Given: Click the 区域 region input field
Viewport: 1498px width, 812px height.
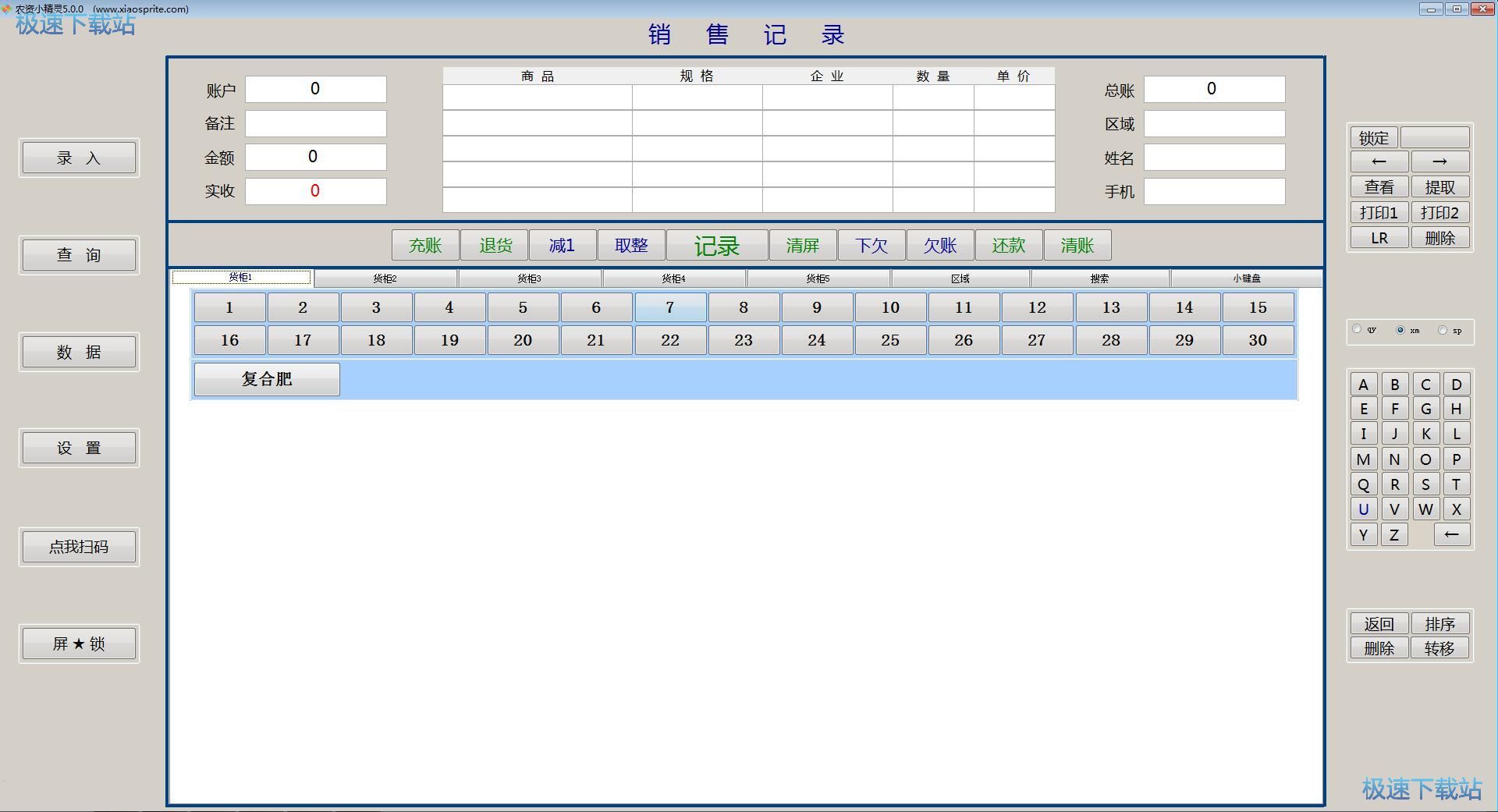Looking at the screenshot, I should (x=1215, y=124).
